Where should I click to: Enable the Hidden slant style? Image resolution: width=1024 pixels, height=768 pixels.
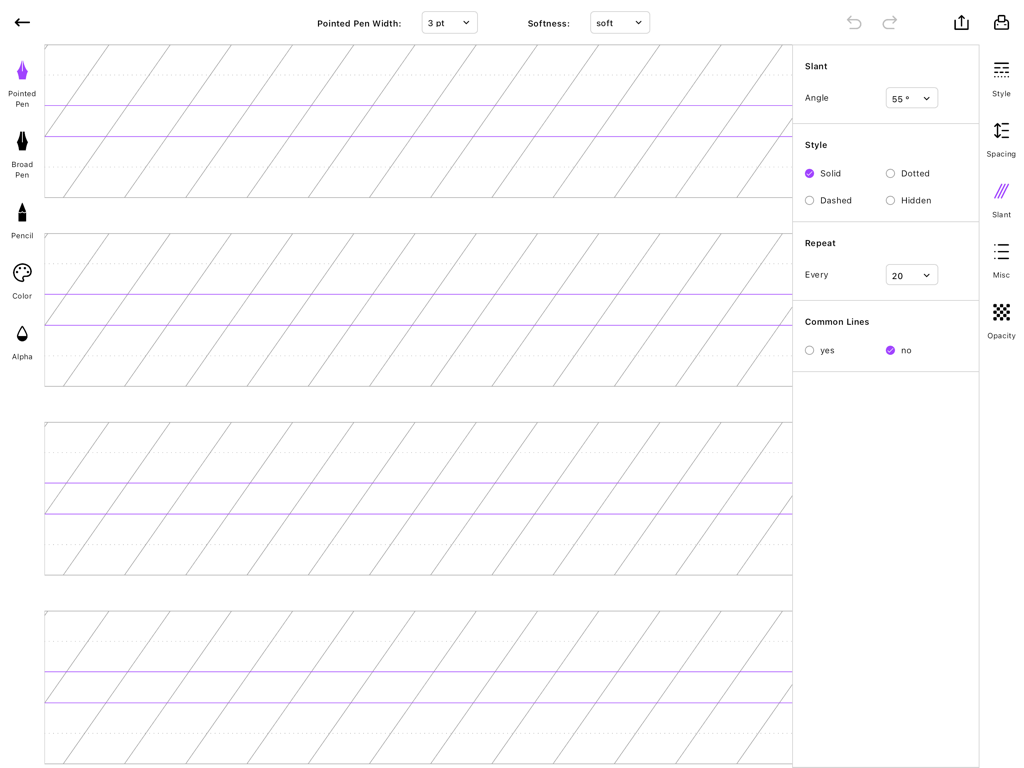(x=889, y=200)
